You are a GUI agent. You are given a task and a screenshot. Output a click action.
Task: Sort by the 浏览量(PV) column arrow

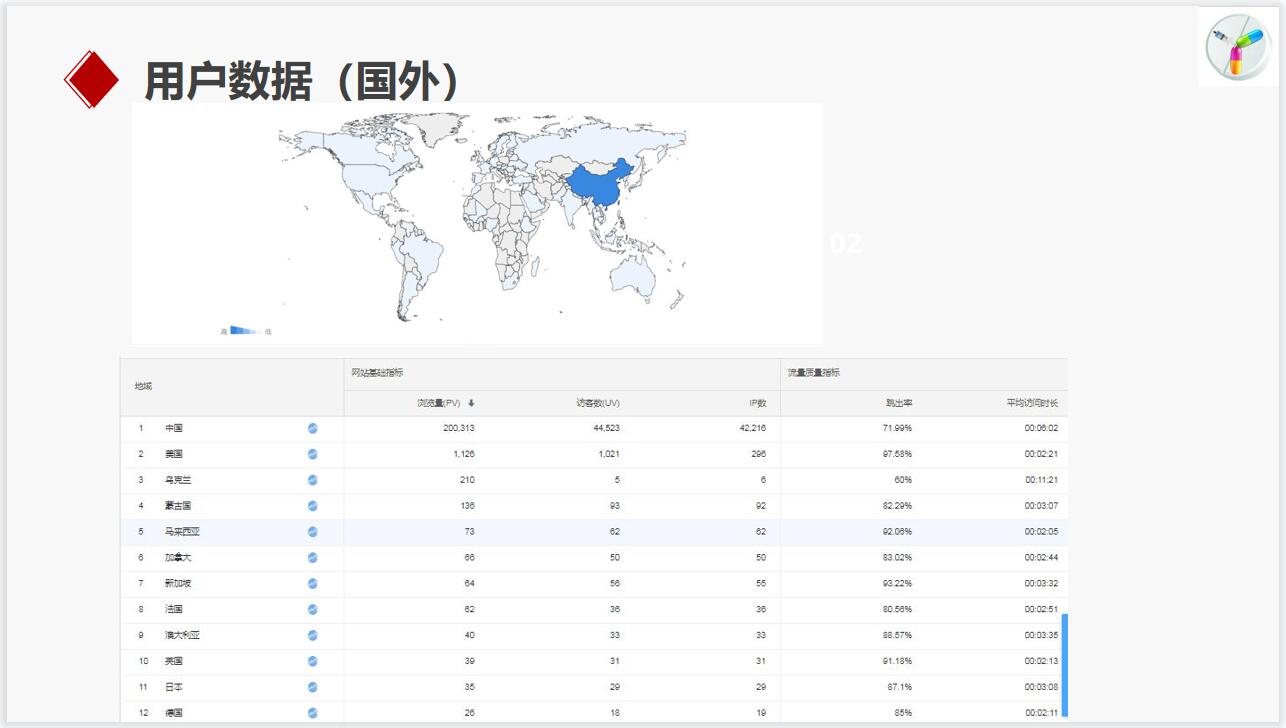tap(471, 403)
